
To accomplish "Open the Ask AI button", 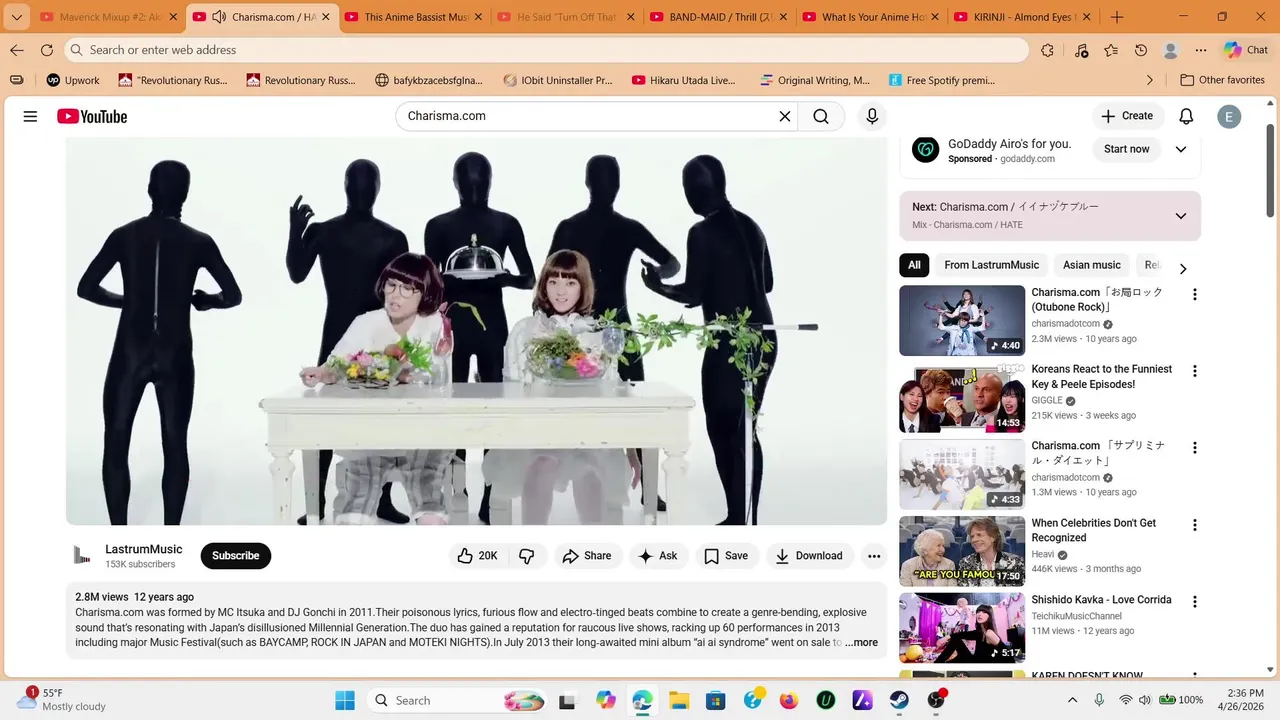I will tap(658, 556).
